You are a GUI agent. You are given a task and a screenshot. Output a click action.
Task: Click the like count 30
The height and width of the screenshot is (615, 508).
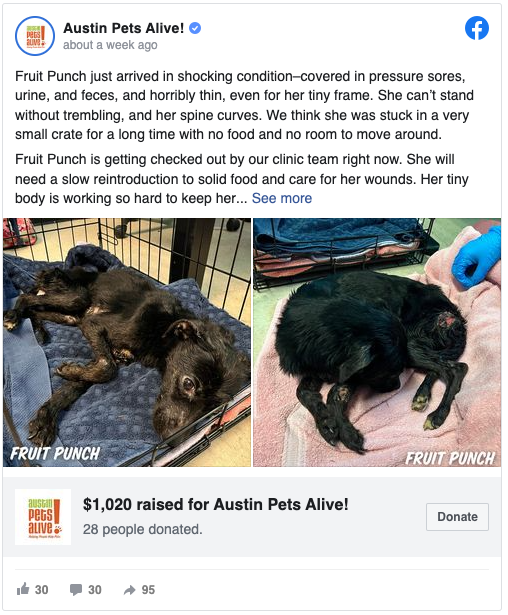tap(42, 590)
